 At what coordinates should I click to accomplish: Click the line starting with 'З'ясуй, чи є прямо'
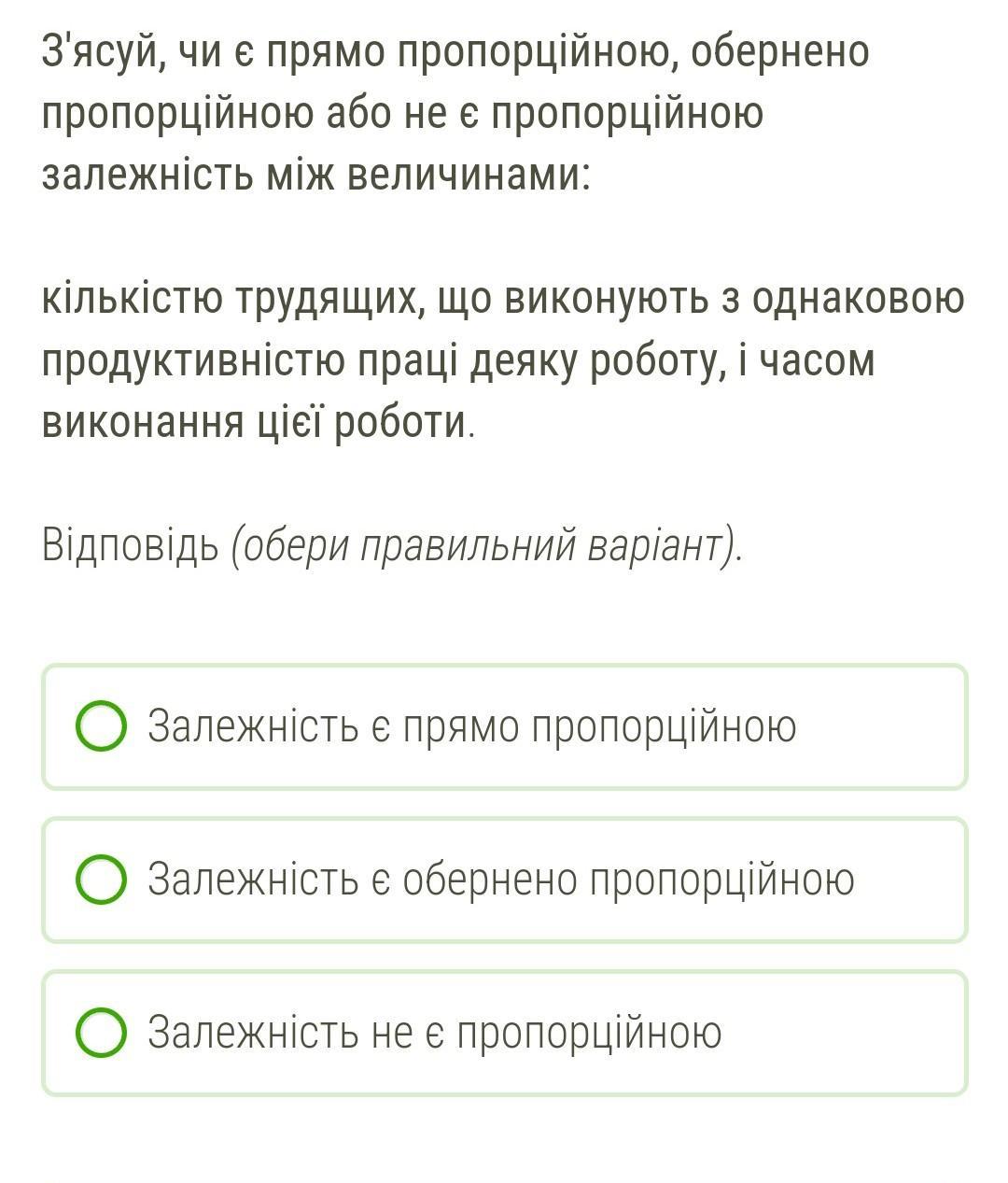455,53
